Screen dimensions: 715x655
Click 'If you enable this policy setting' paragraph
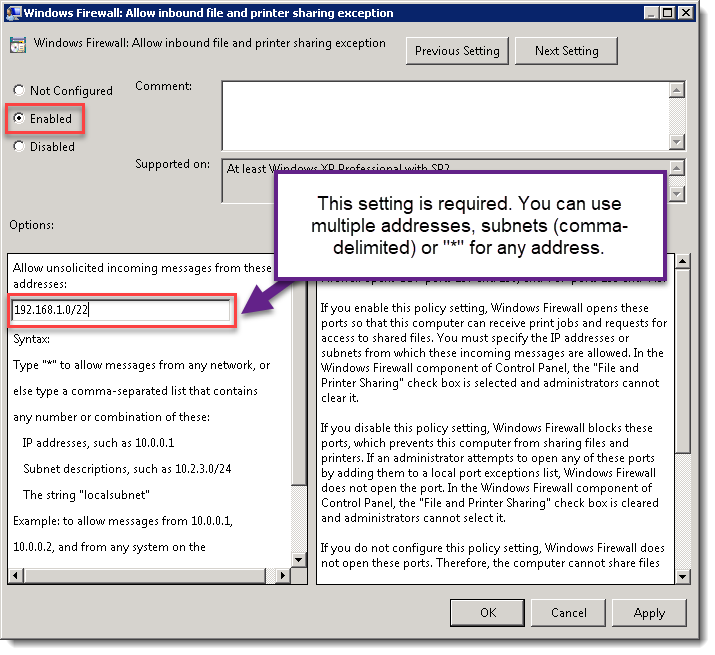(493, 353)
